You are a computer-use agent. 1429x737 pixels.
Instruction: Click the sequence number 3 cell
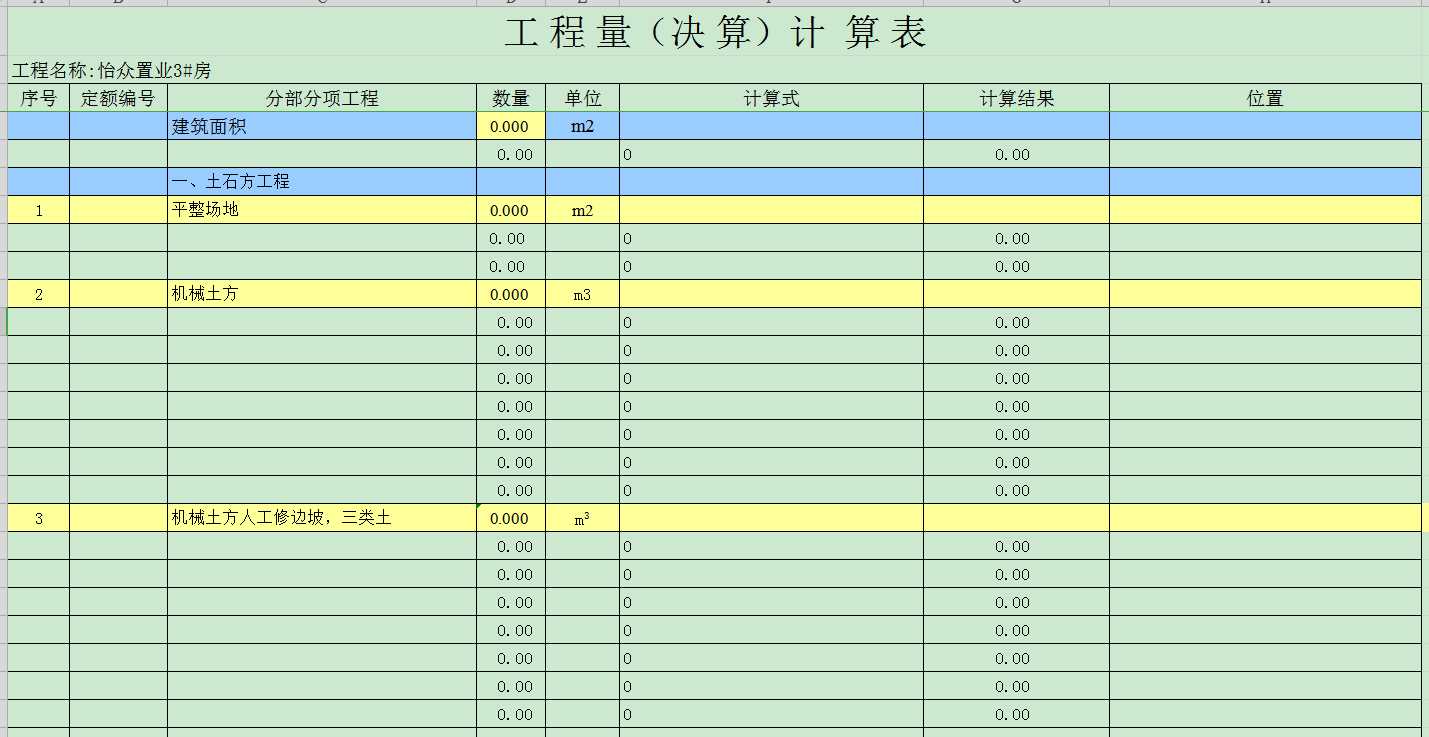(x=39, y=518)
